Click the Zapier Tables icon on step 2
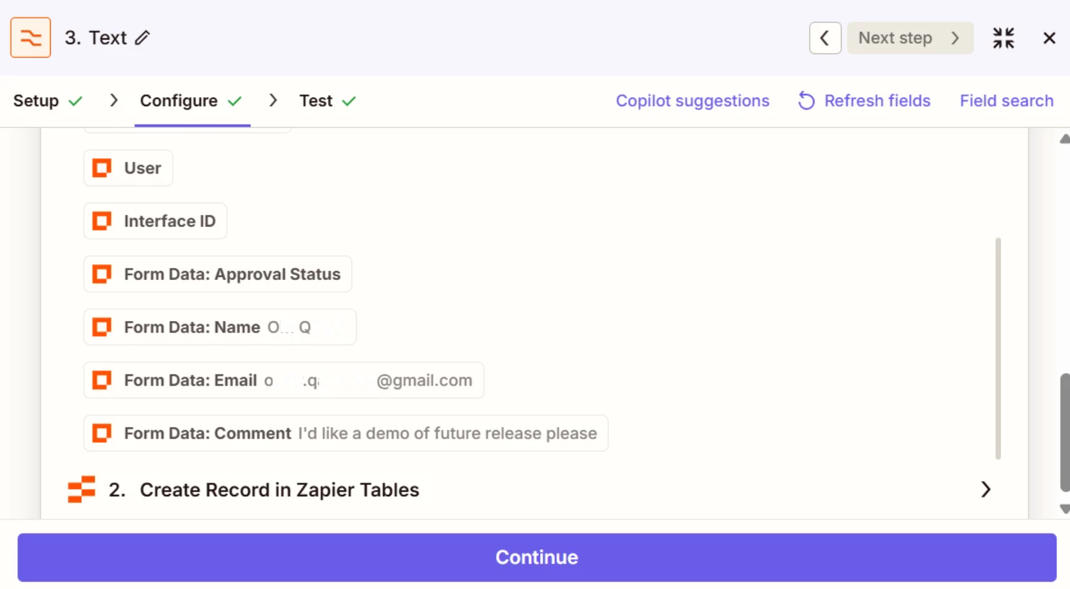Viewport: 1070px width, 589px height. [x=82, y=489]
